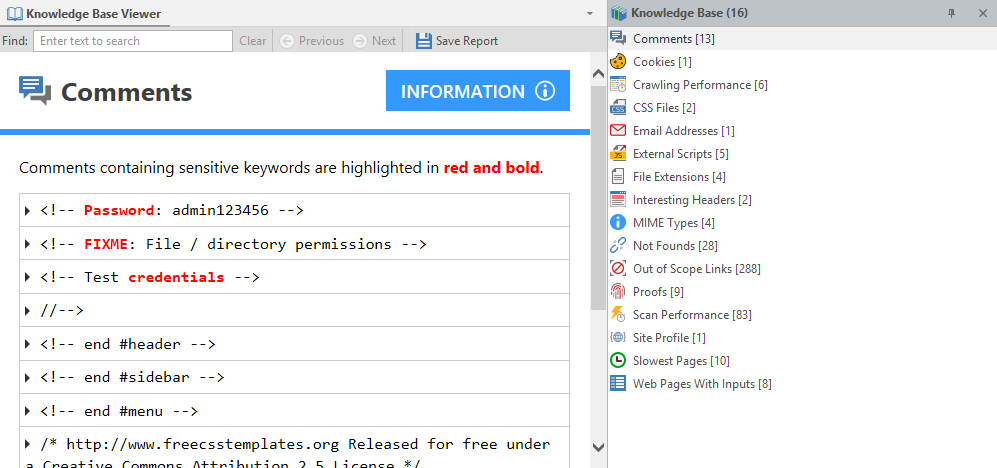Click the viewer scrollbar down arrow
Screen dimensions: 997x468
(598, 447)
